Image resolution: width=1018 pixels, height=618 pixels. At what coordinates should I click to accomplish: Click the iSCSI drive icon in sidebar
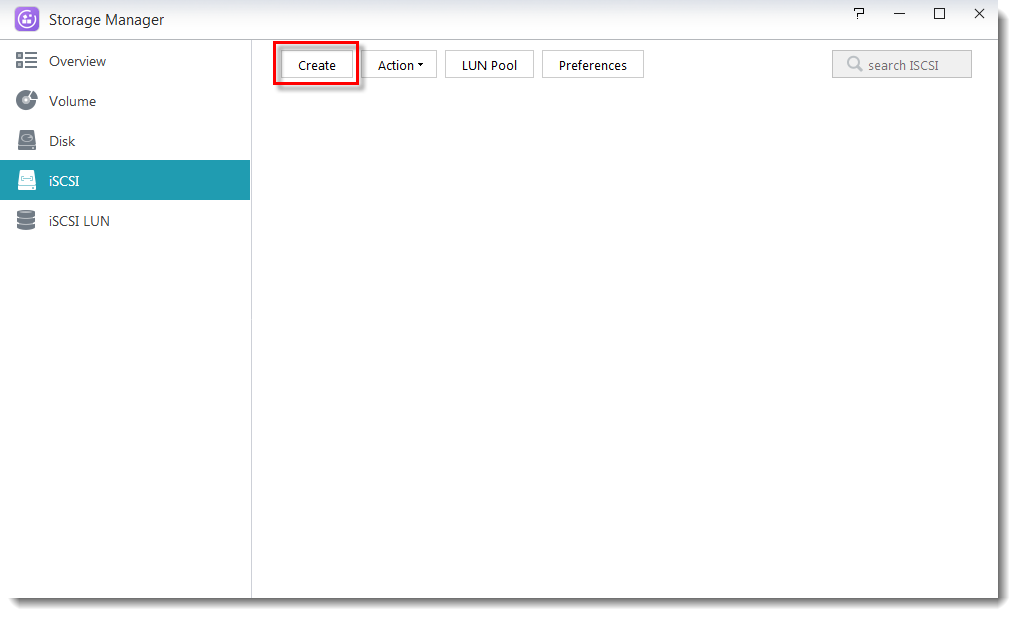27,180
